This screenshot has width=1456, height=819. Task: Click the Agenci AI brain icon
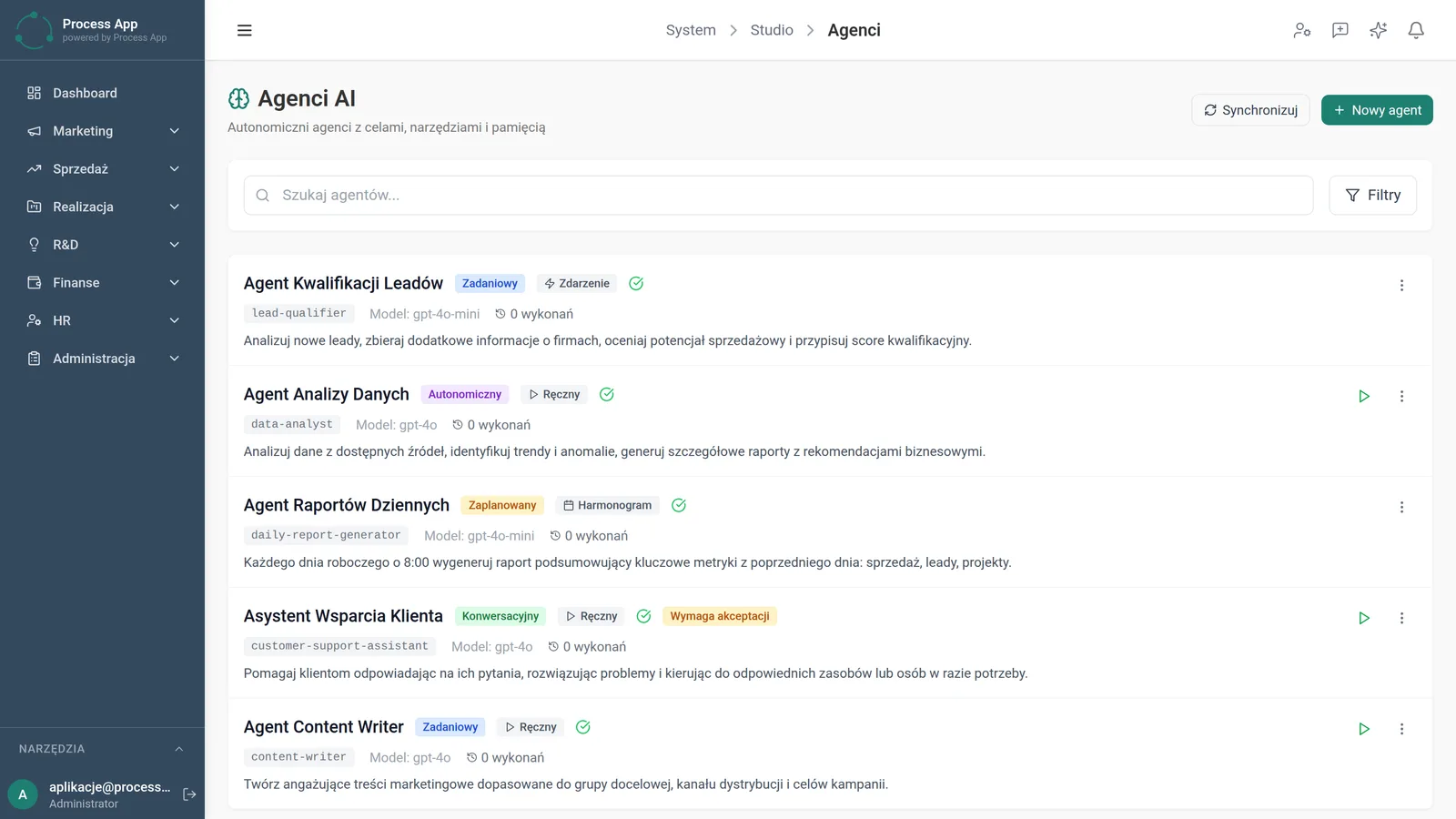click(x=238, y=98)
